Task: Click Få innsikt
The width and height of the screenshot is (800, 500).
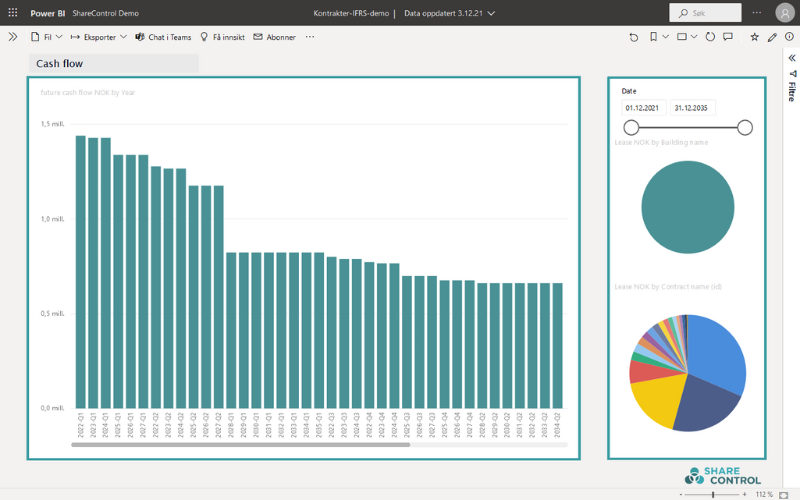Action: pyautogui.click(x=222, y=37)
